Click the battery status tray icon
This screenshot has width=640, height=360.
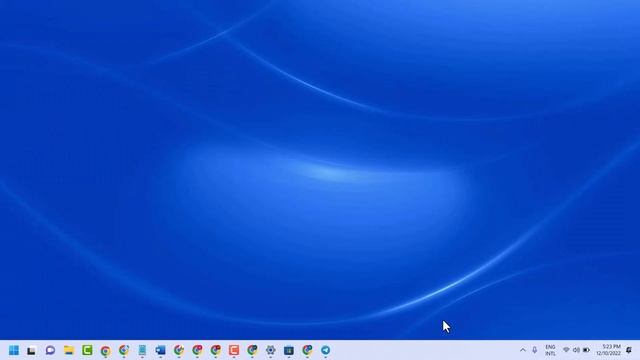(587, 350)
